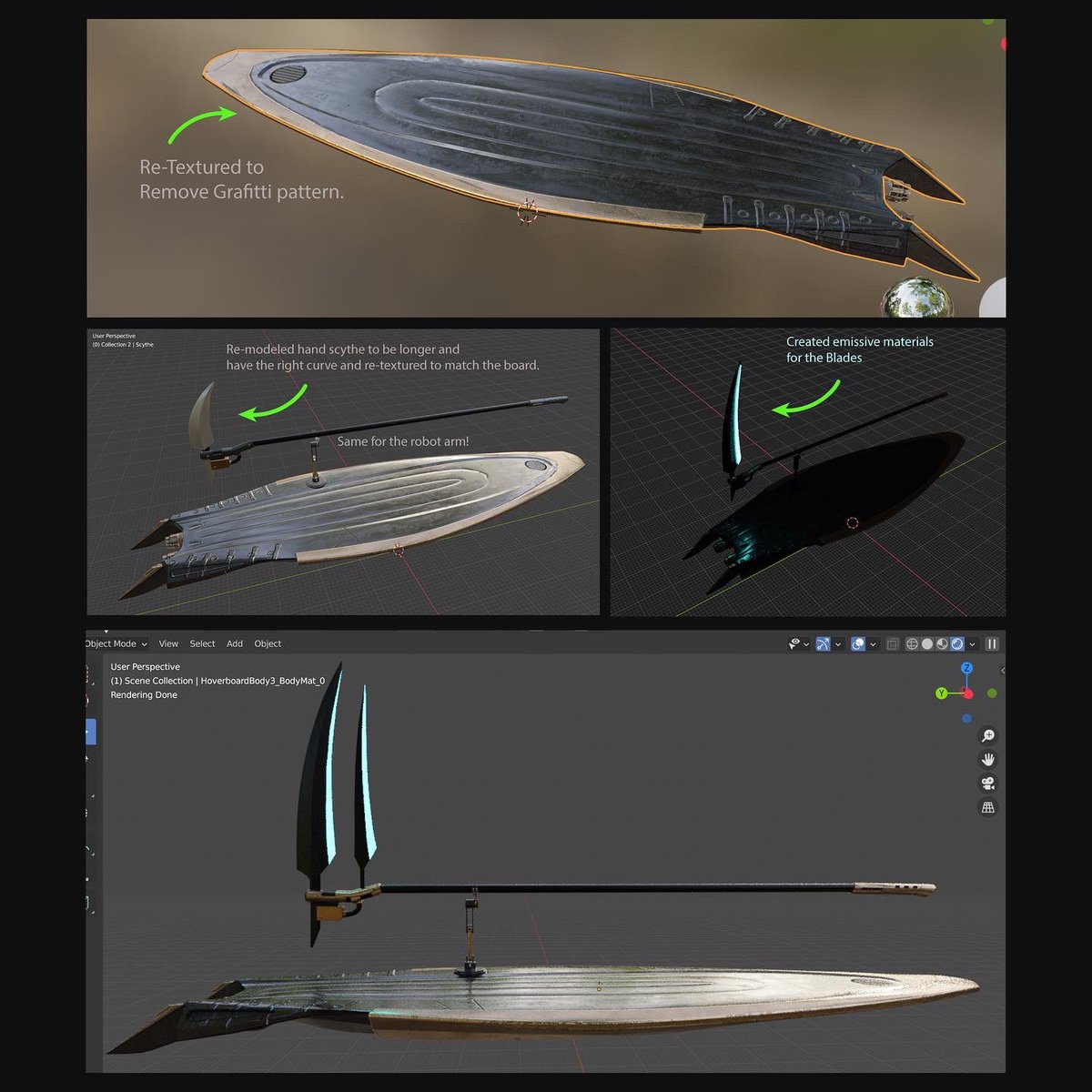Switch to Rendered viewport shading
This screenshot has width=1092, height=1092.
(x=957, y=643)
